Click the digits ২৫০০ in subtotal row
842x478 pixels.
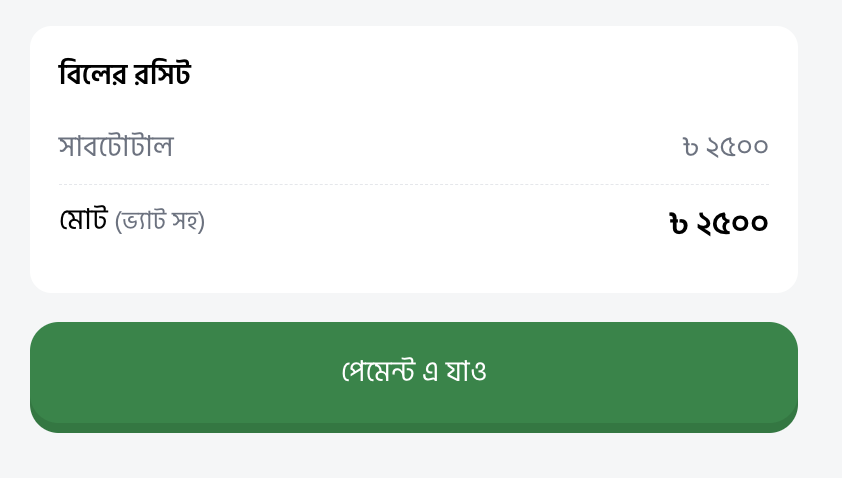(737, 147)
